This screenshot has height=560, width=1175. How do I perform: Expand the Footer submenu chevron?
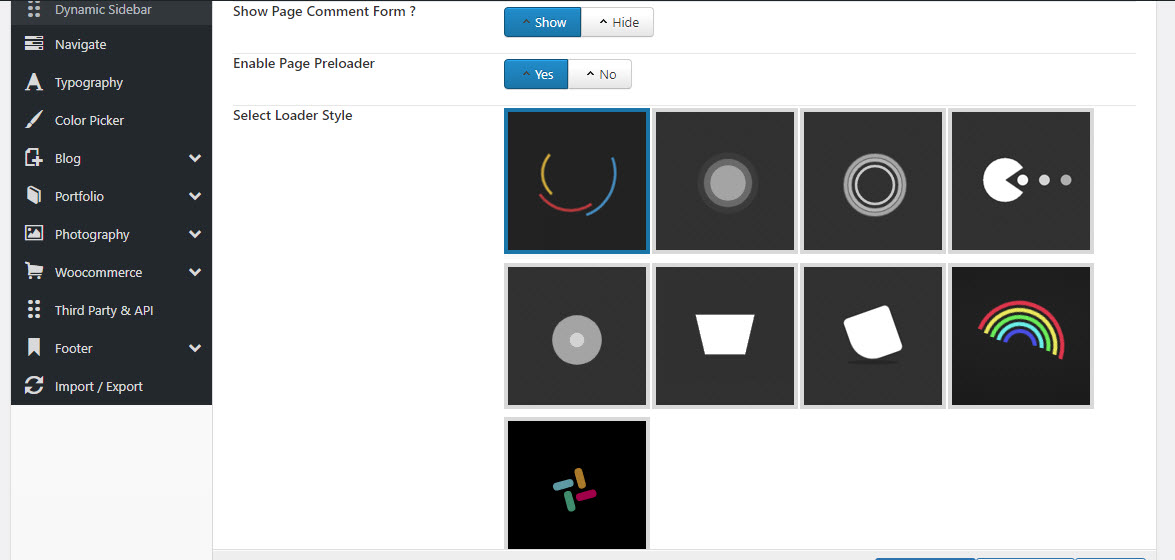(x=195, y=348)
